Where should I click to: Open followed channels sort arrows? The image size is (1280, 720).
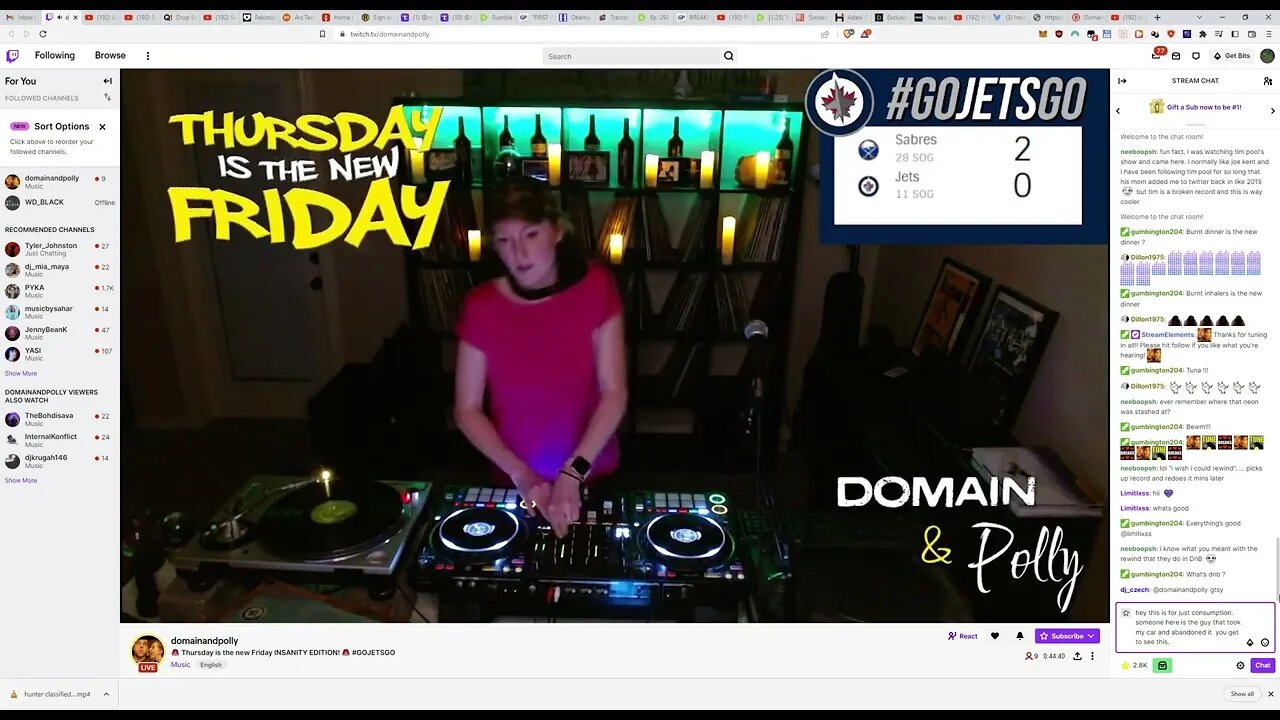(x=107, y=98)
